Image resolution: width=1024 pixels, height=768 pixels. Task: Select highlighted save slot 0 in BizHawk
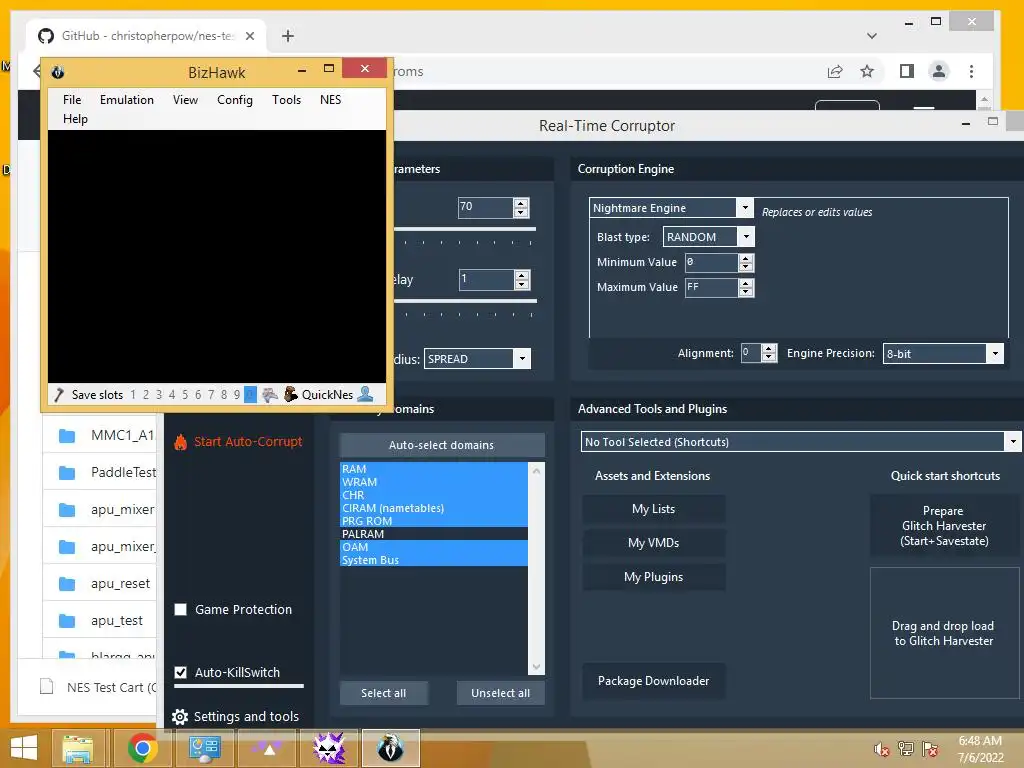[x=250, y=394]
